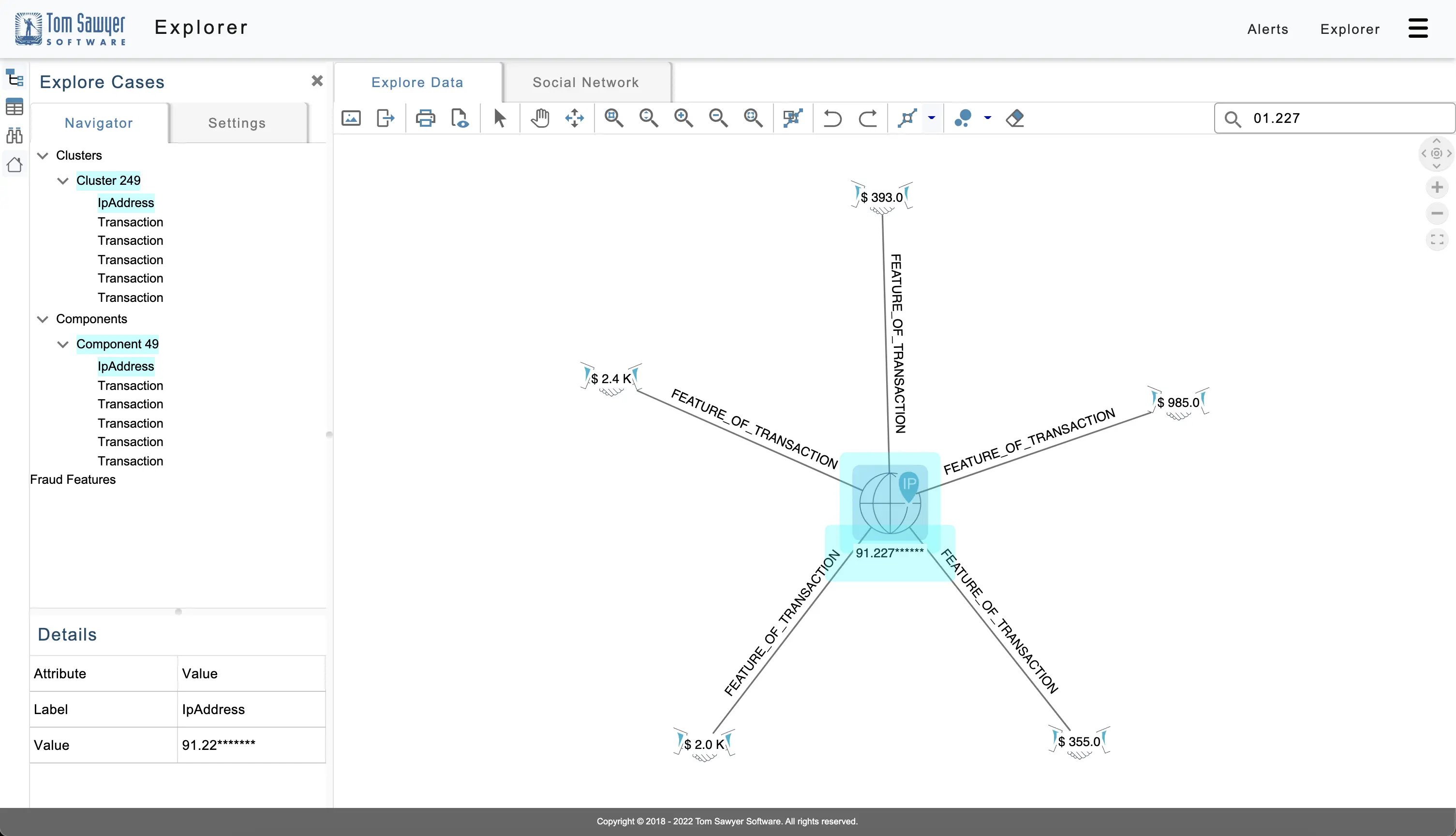
Task: Collapse the Clusters tree node
Action: [43, 156]
